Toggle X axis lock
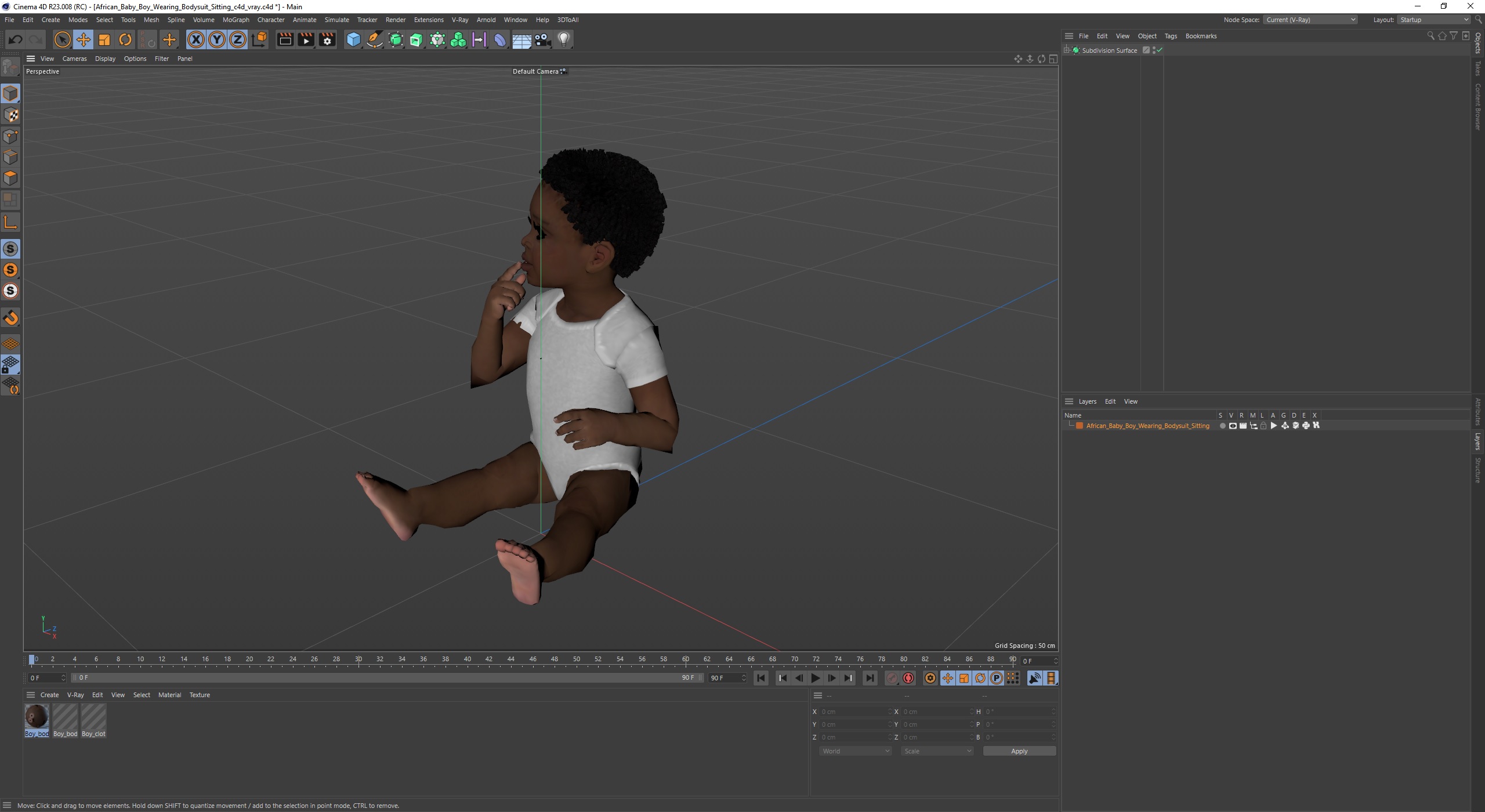1485x812 pixels. click(196, 39)
